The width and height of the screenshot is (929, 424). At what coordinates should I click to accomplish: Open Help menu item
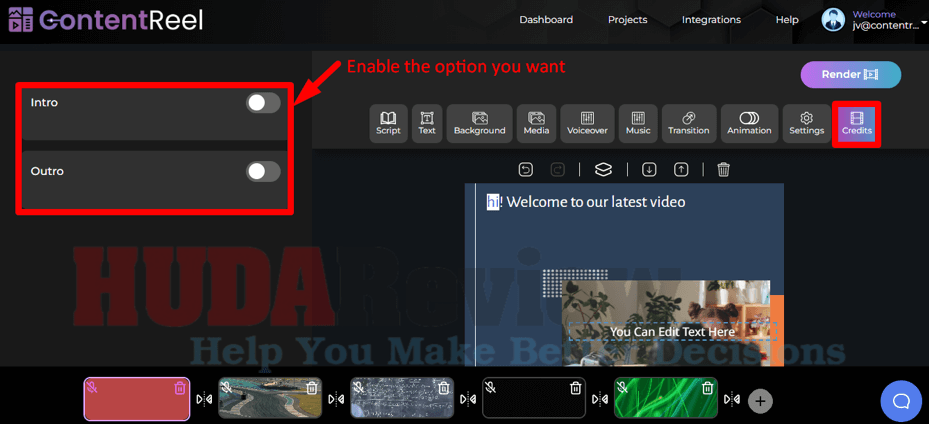(787, 20)
